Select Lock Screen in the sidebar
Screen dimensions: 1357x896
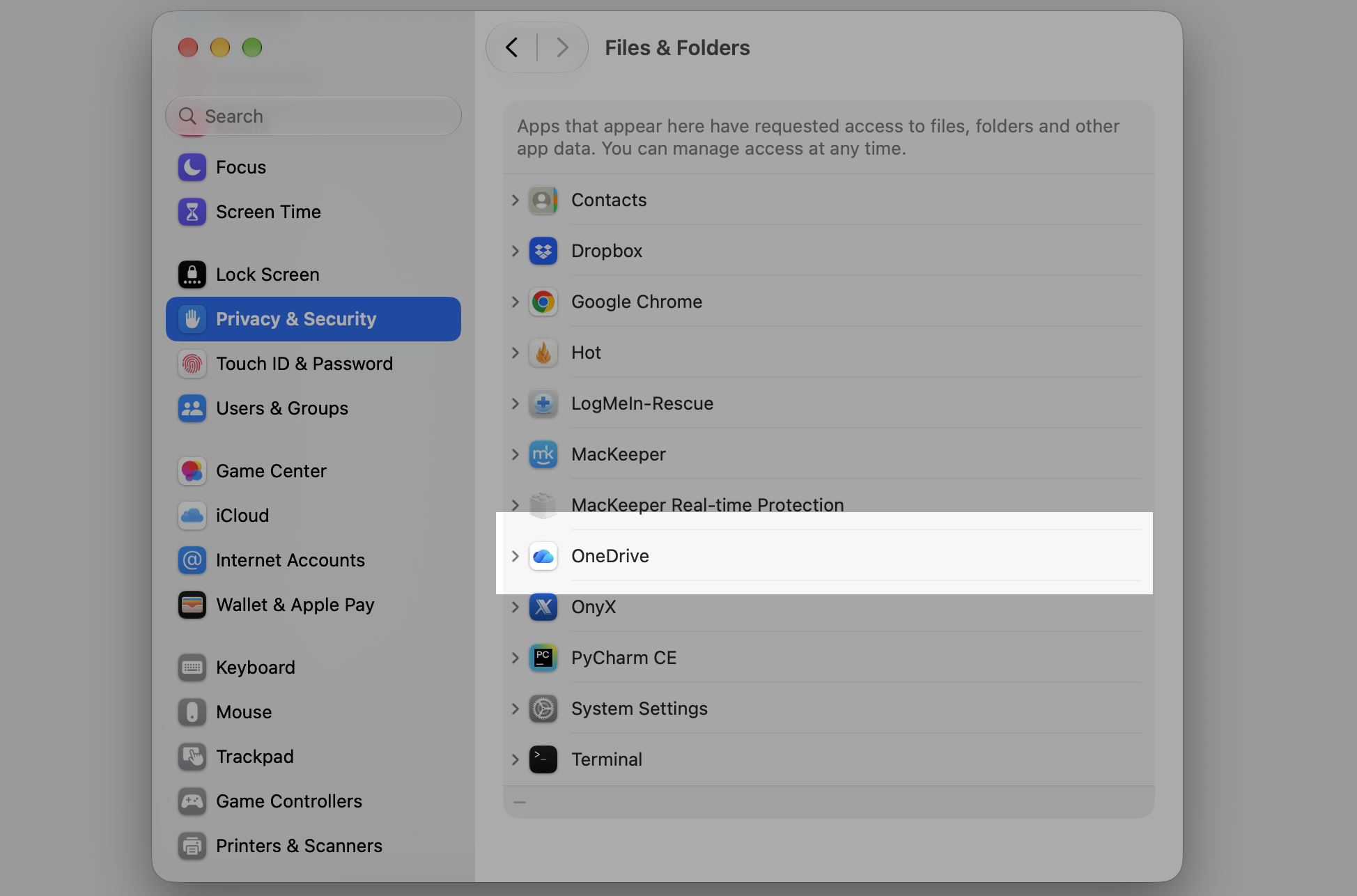(313, 275)
